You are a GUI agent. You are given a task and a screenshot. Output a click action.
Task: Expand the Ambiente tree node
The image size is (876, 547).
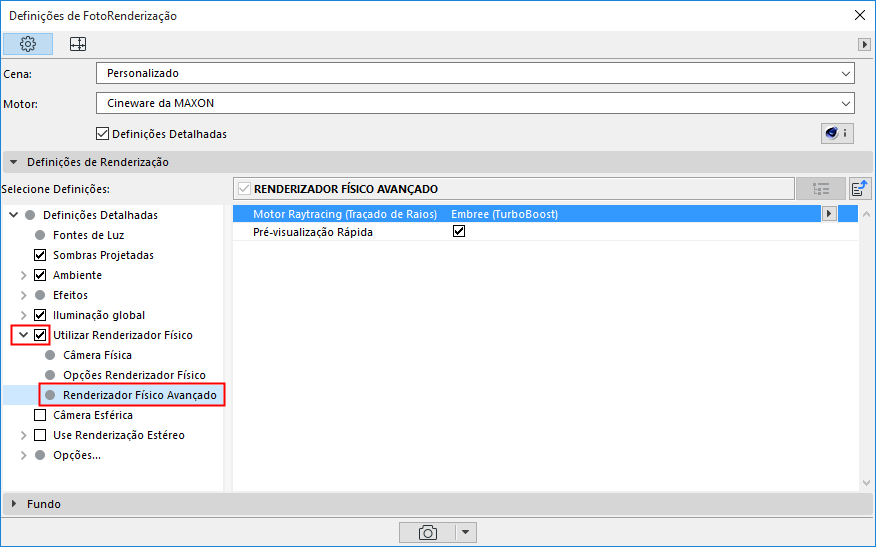pos(23,275)
